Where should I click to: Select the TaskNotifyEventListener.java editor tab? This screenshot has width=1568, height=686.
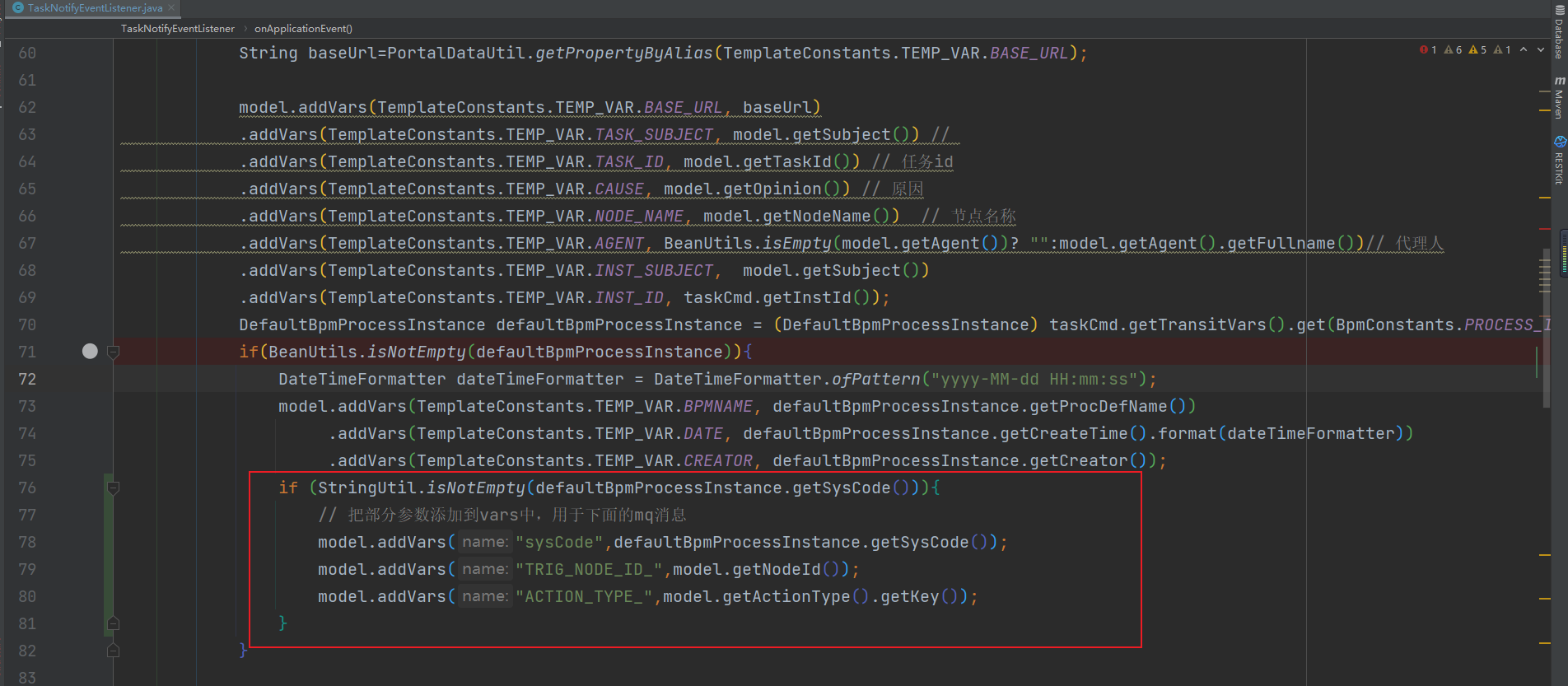tap(94, 8)
